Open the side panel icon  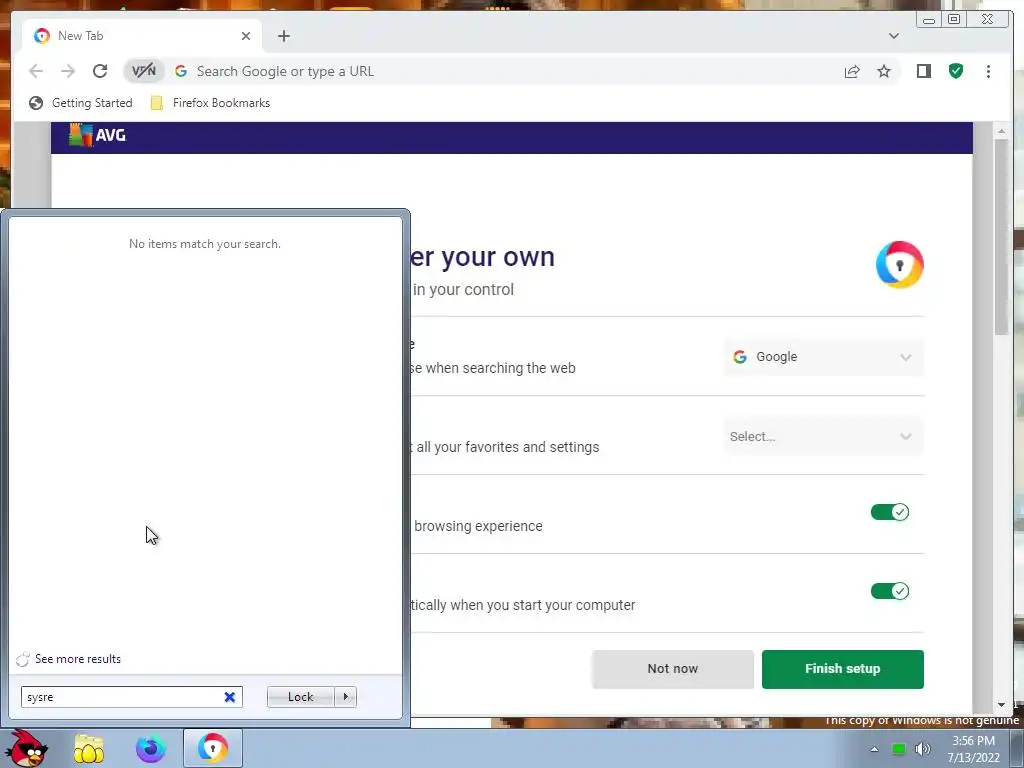click(x=923, y=71)
